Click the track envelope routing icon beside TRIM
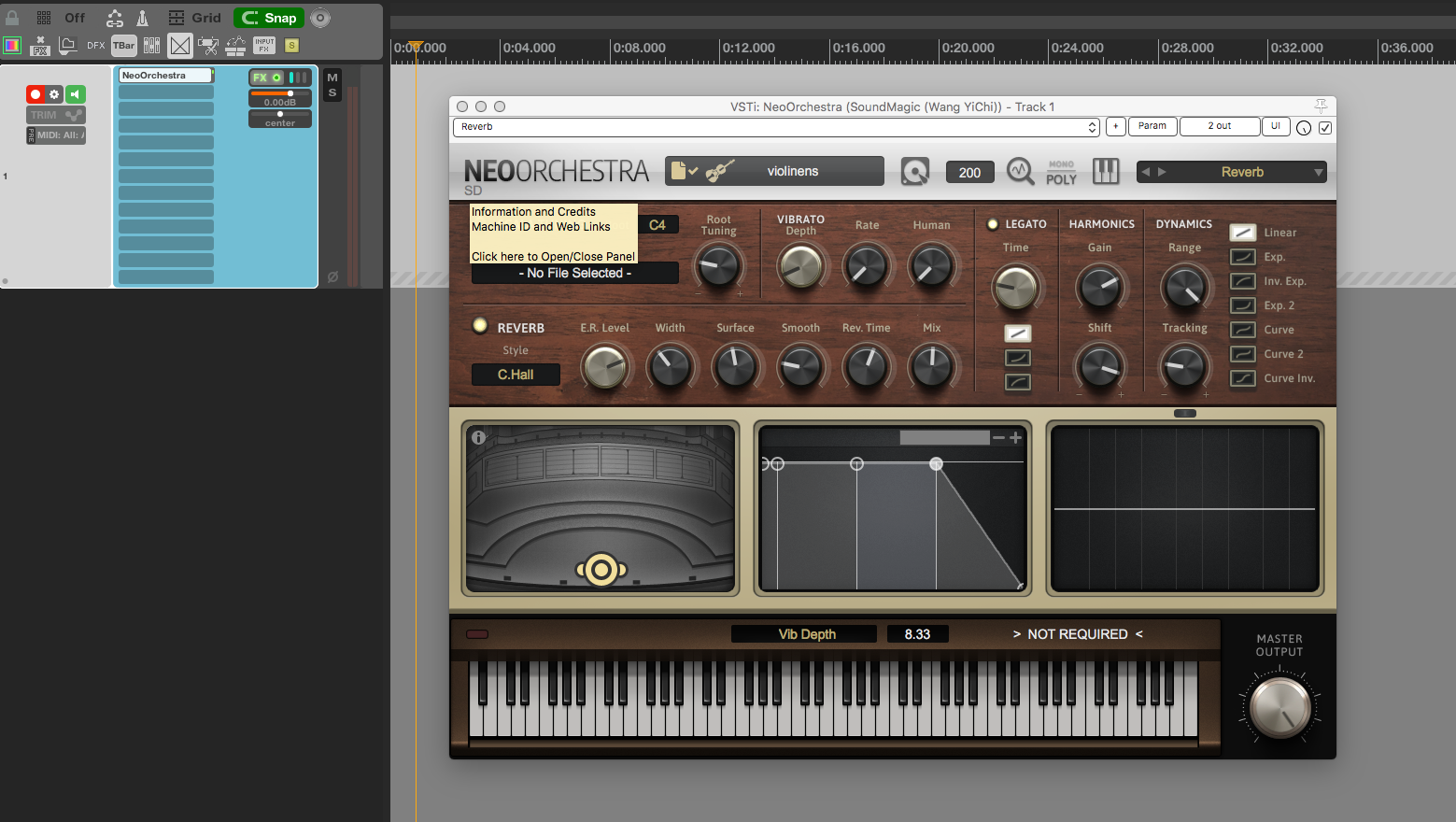This screenshot has width=1456, height=822. pyautogui.click(x=75, y=115)
